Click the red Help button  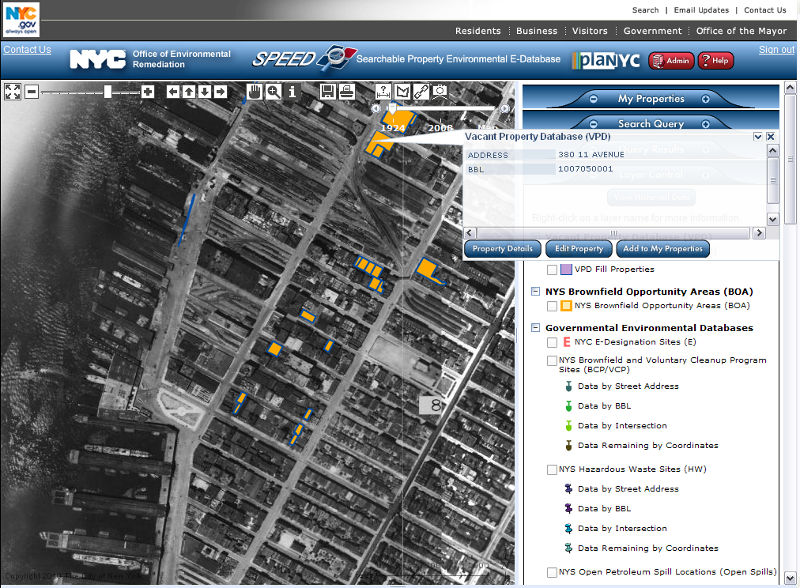point(715,61)
